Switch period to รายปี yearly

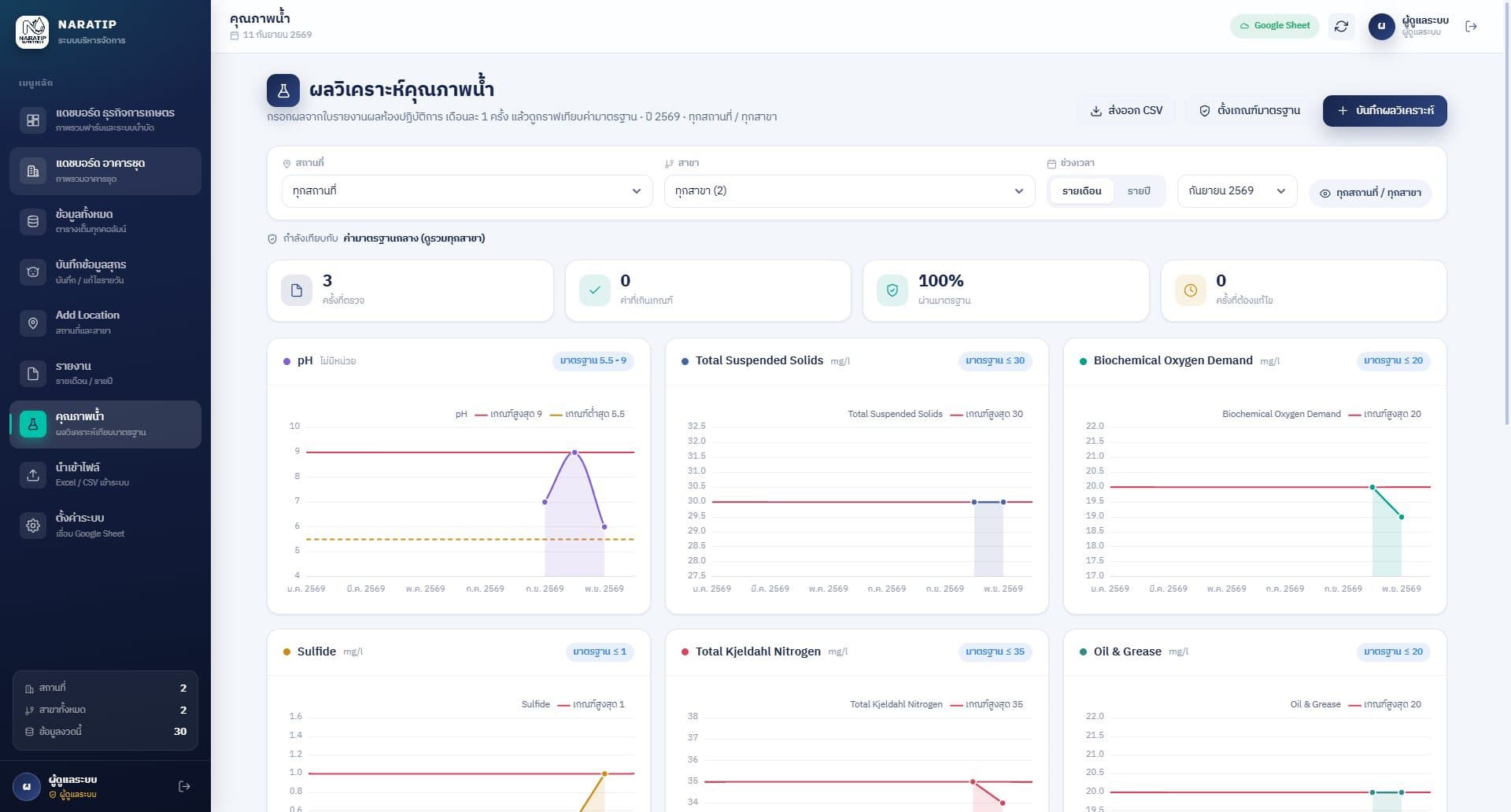tap(1138, 191)
